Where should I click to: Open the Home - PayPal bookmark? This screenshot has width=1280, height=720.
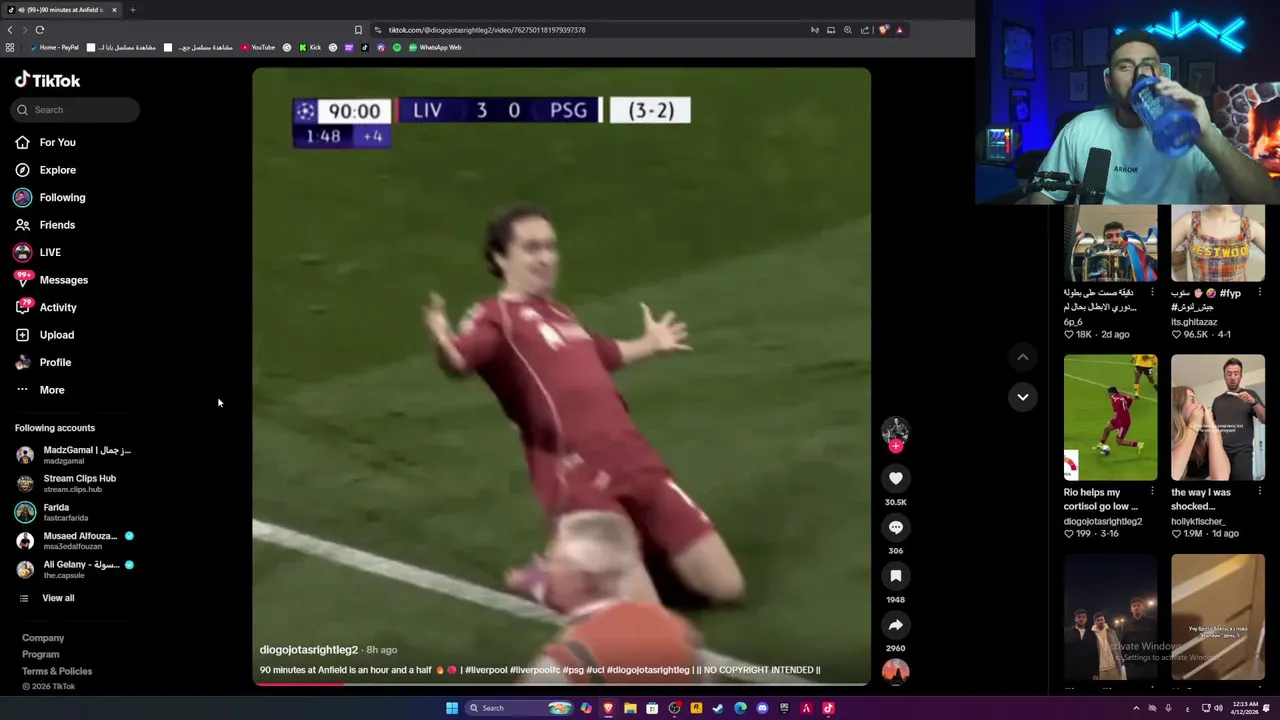(54, 47)
